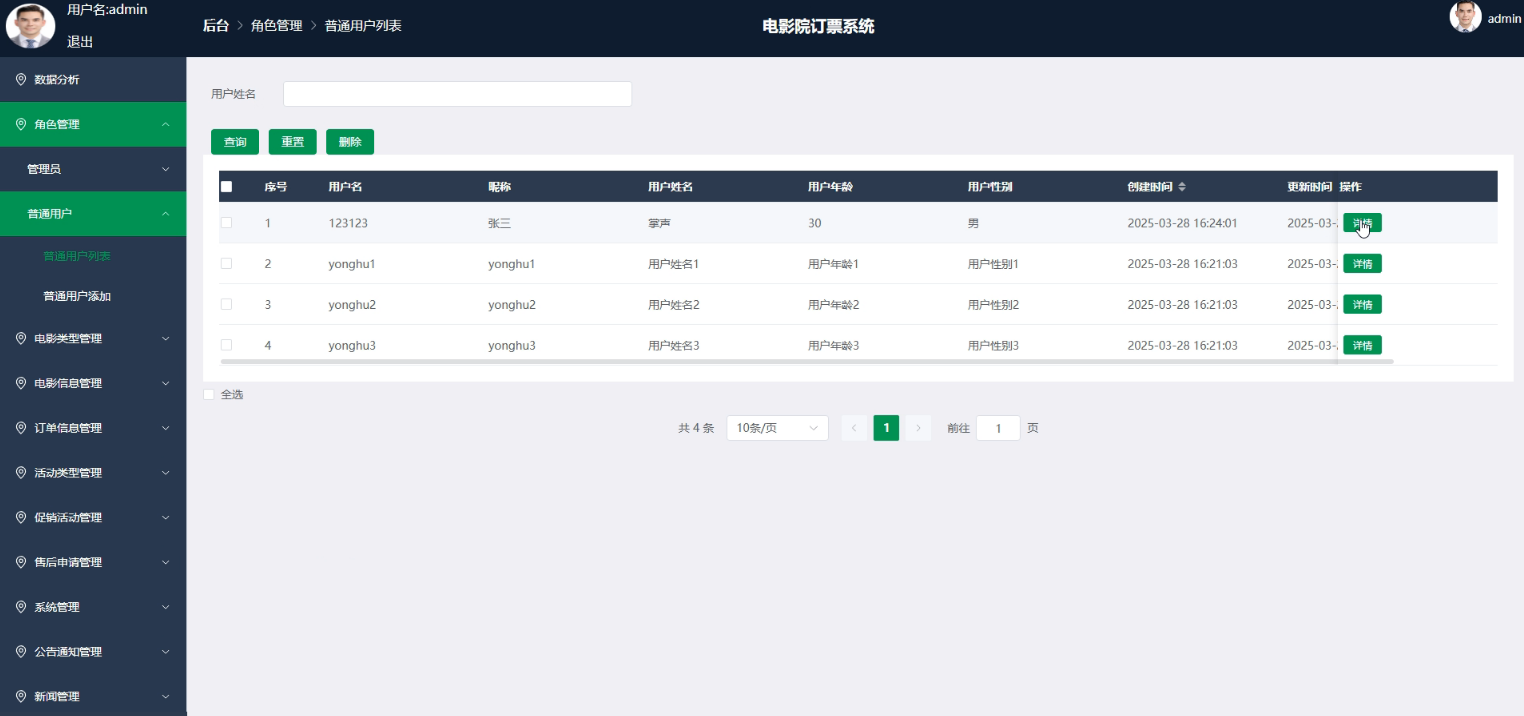The height and width of the screenshot is (716, 1524).
Task: Open 详情 for user 123123
Action: (1362, 223)
